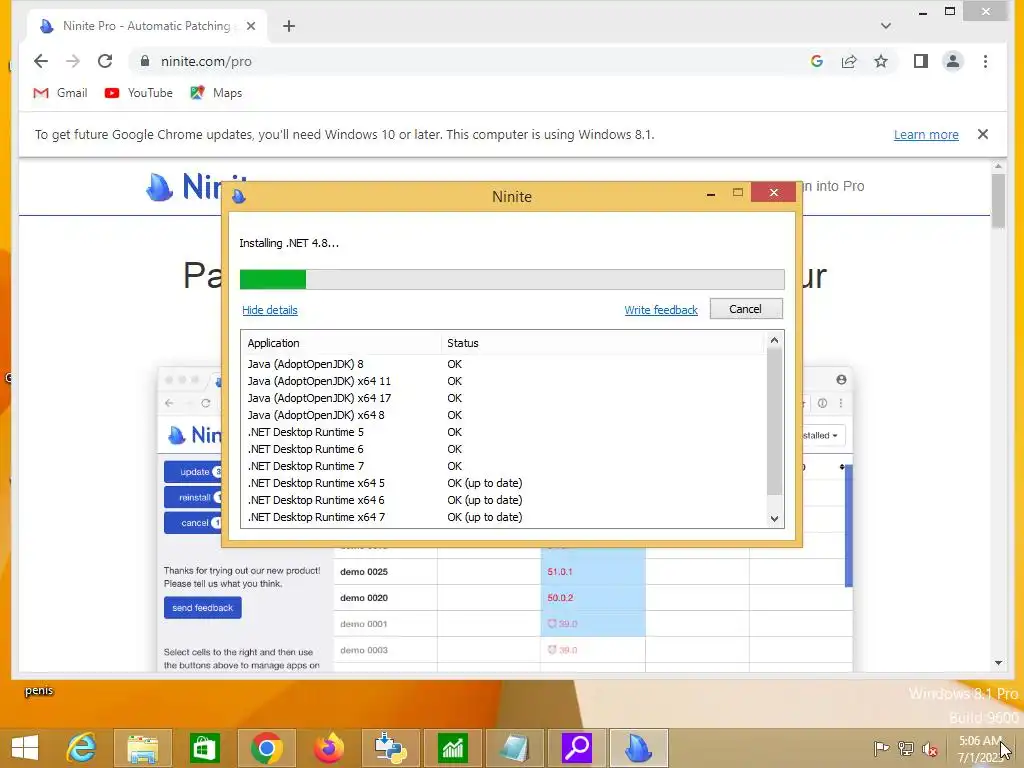Click the ninite.com/pro address bar
The height and width of the screenshot is (768, 1024).
(x=470, y=61)
